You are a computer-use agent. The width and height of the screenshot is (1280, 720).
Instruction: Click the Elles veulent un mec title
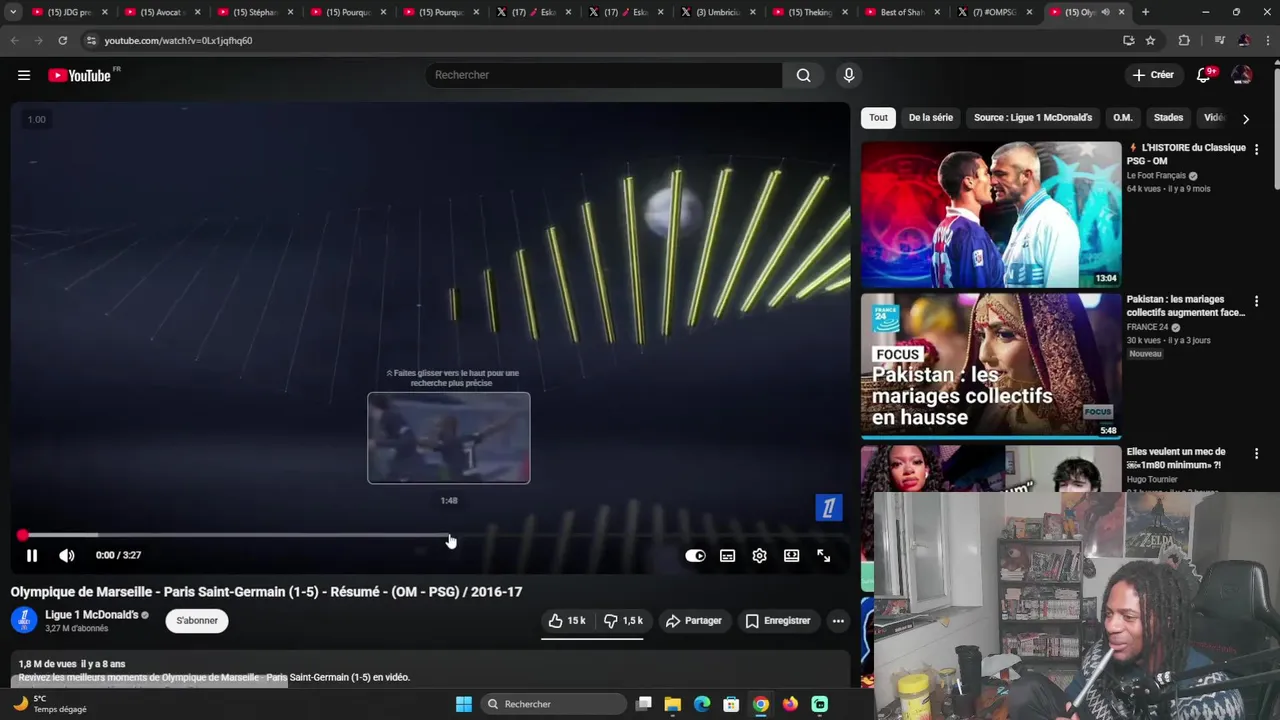tap(1176, 458)
